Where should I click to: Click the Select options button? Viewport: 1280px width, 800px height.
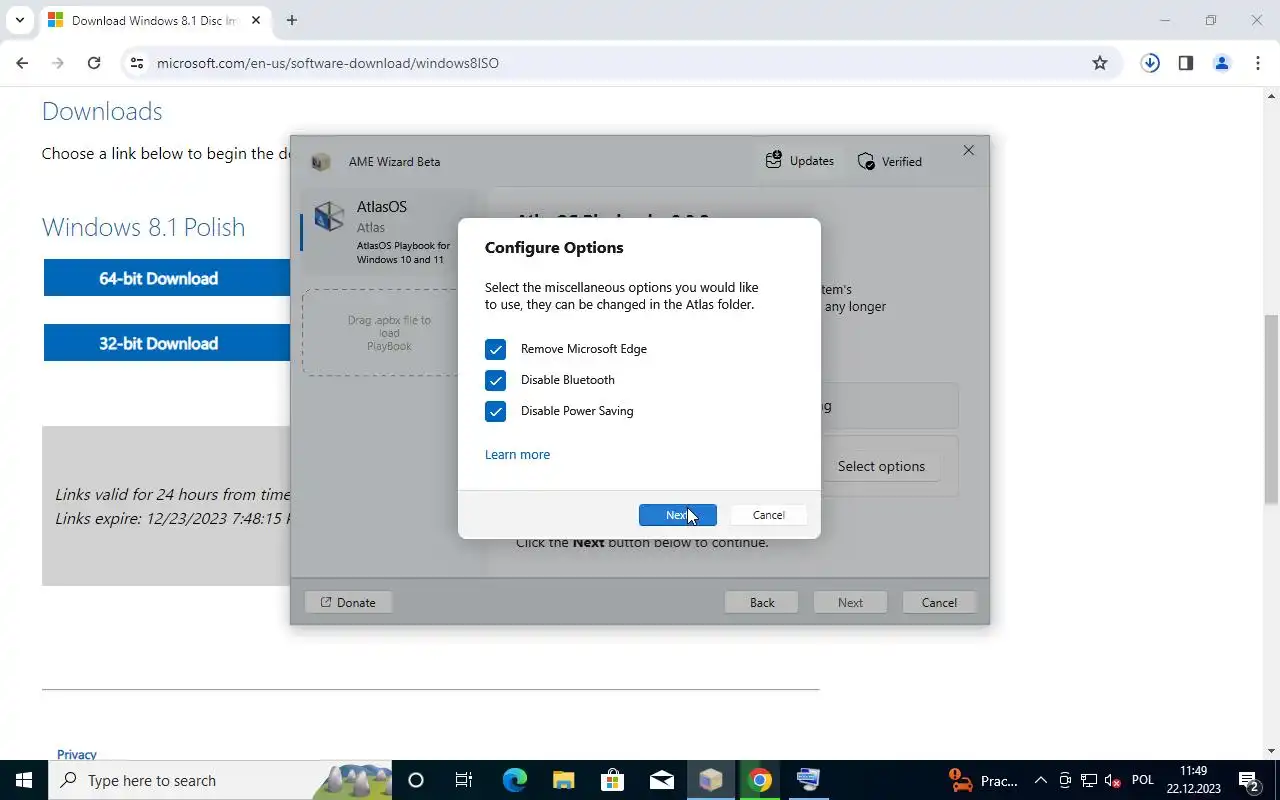(881, 466)
